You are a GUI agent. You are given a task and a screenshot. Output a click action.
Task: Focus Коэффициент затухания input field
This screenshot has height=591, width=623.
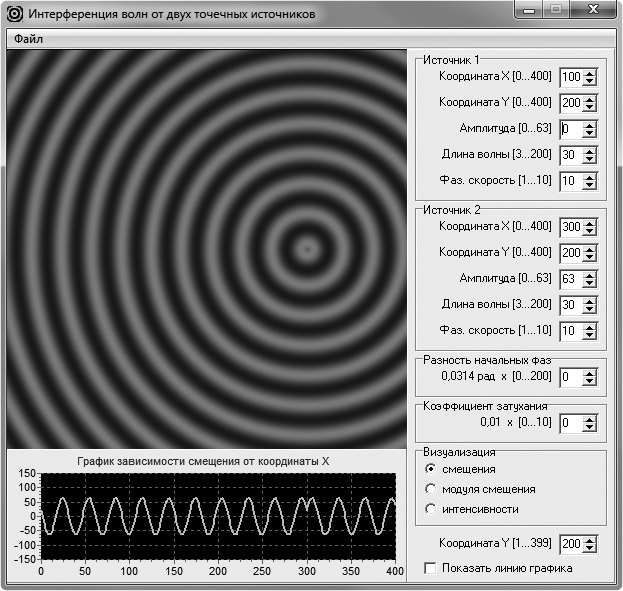click(571, 423)
